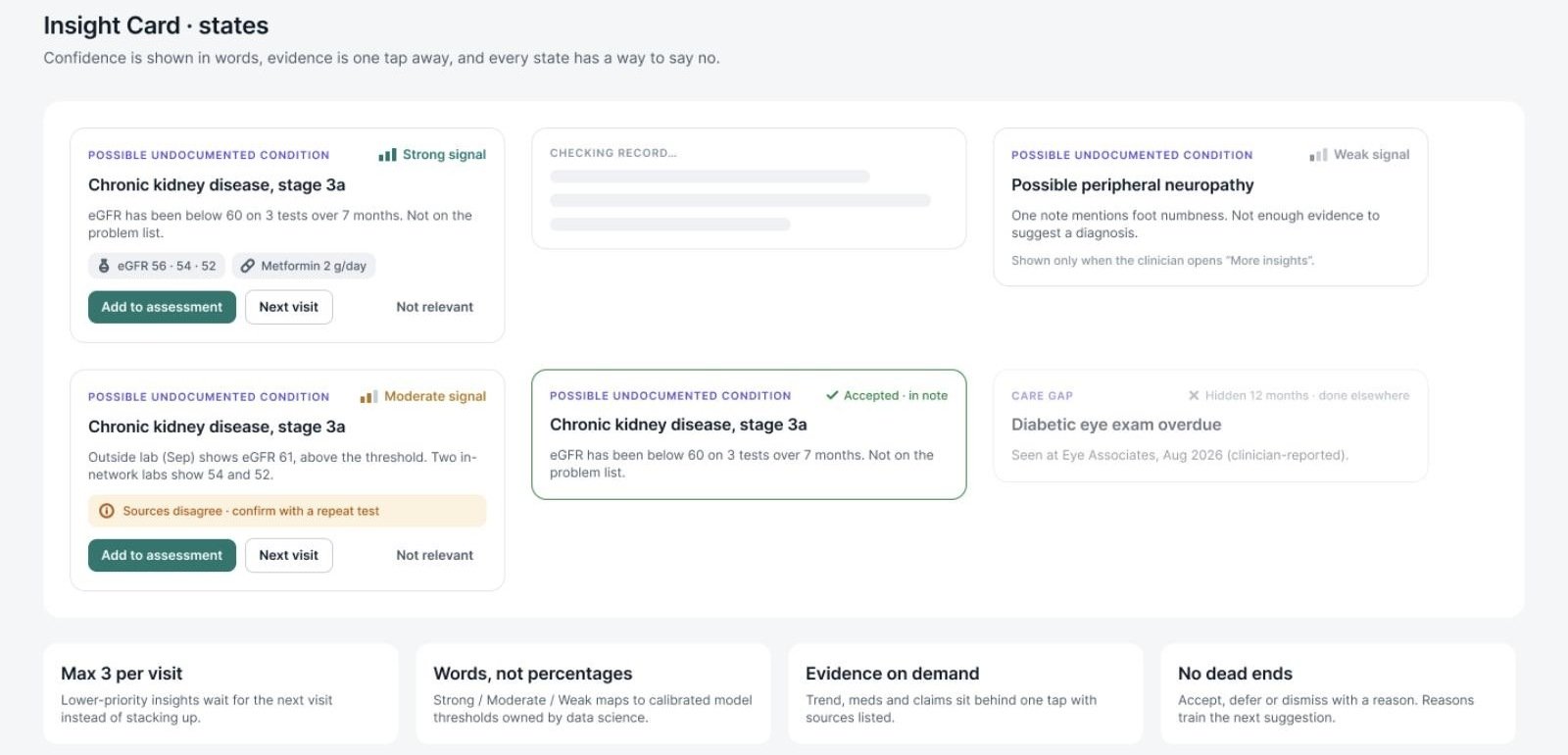Click the Chronic kidney disease title in the Accepted card

[678, 425]
